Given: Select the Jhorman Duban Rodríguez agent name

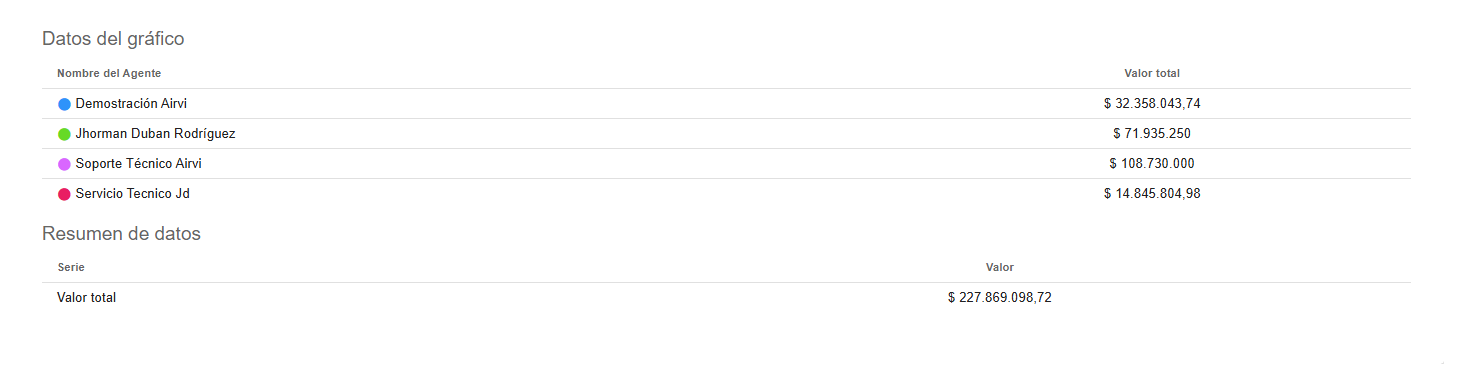Looking at the screenshot, I should click(x=156, y=134).
